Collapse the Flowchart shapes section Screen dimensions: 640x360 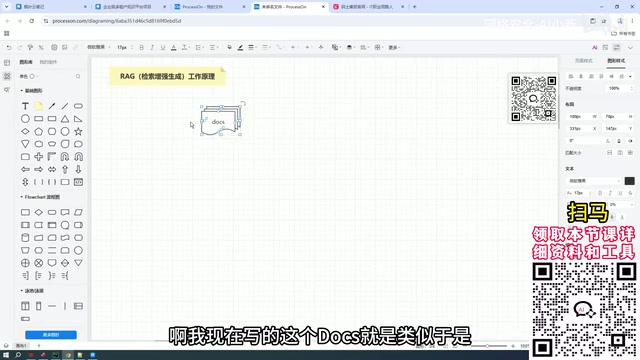pos(22,197)
